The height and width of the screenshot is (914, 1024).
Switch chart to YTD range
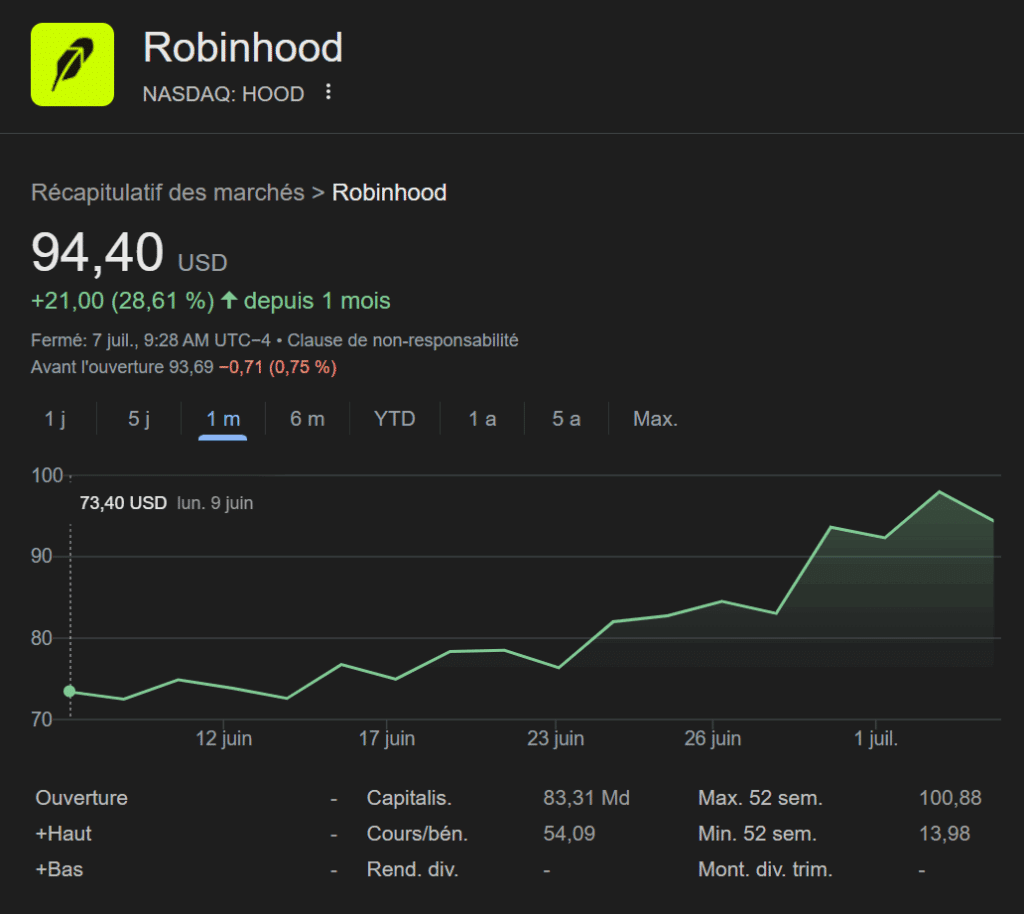pyautogui.click(x=394, y=418)
